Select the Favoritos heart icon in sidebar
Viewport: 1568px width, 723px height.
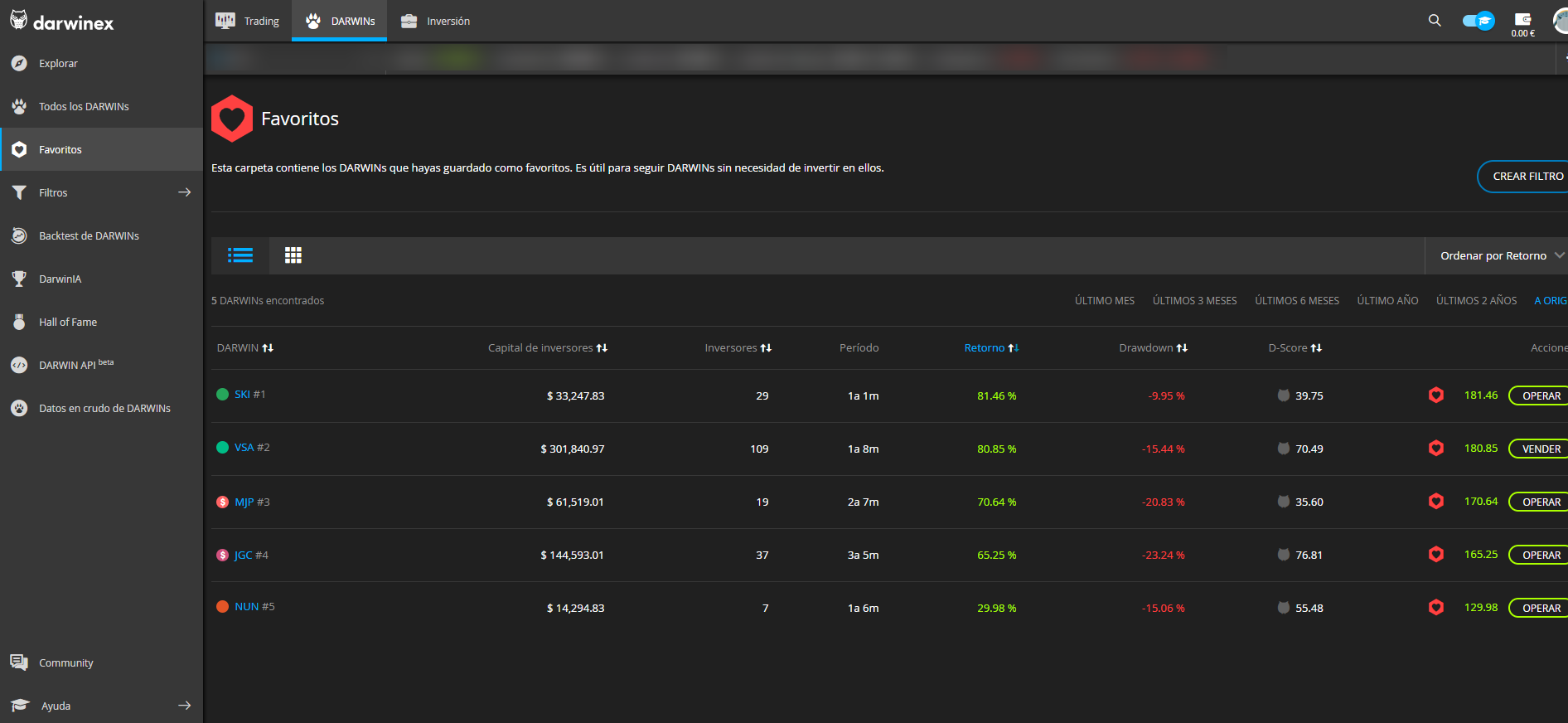pyautogui.click(x=19, y=149)
